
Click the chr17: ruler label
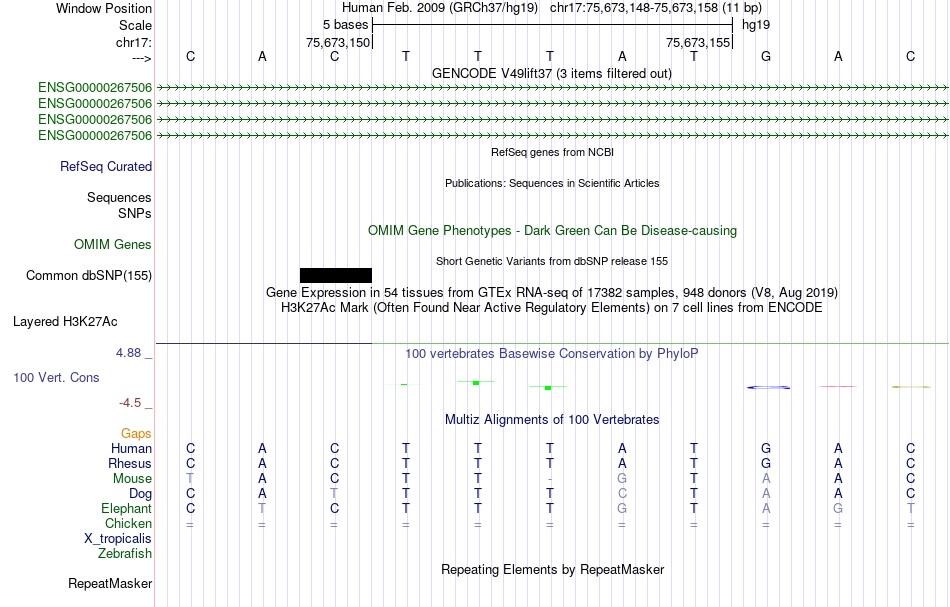[x=134, y=42]
